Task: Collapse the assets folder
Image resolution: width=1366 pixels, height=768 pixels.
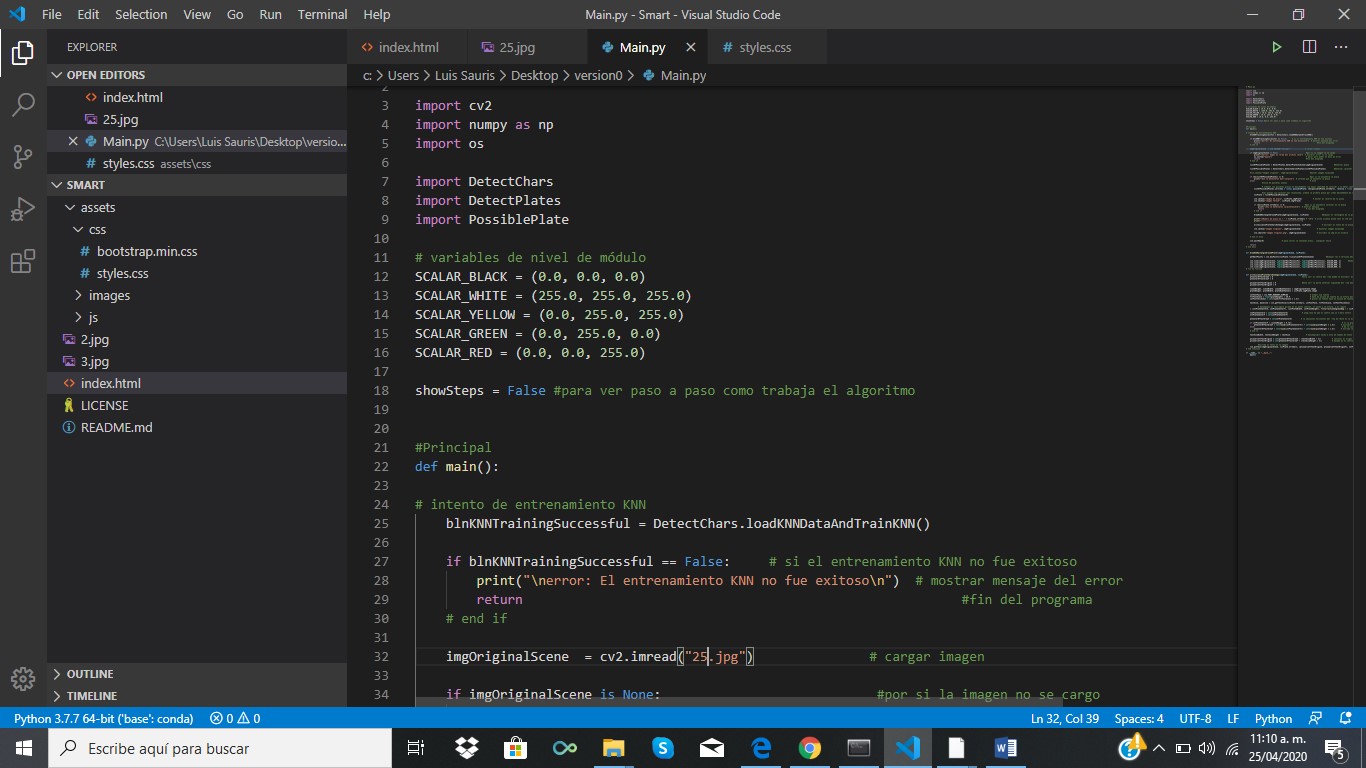Action: coord(197,207)
